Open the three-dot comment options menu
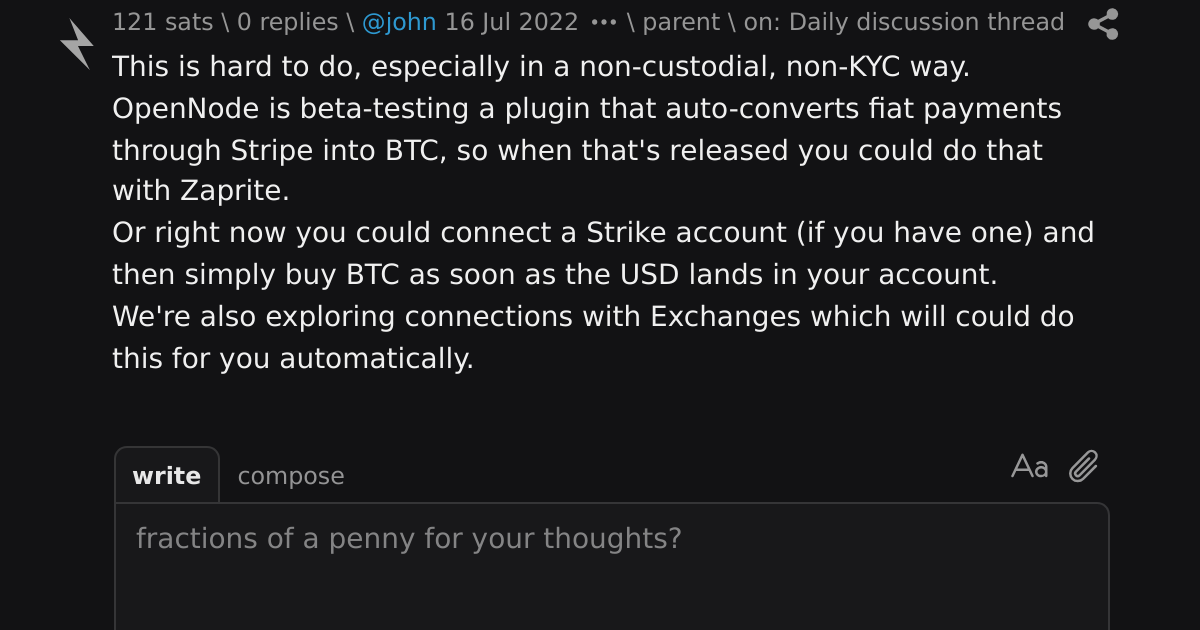Viewport: 1200px width, 630px height. coord(604,23)
